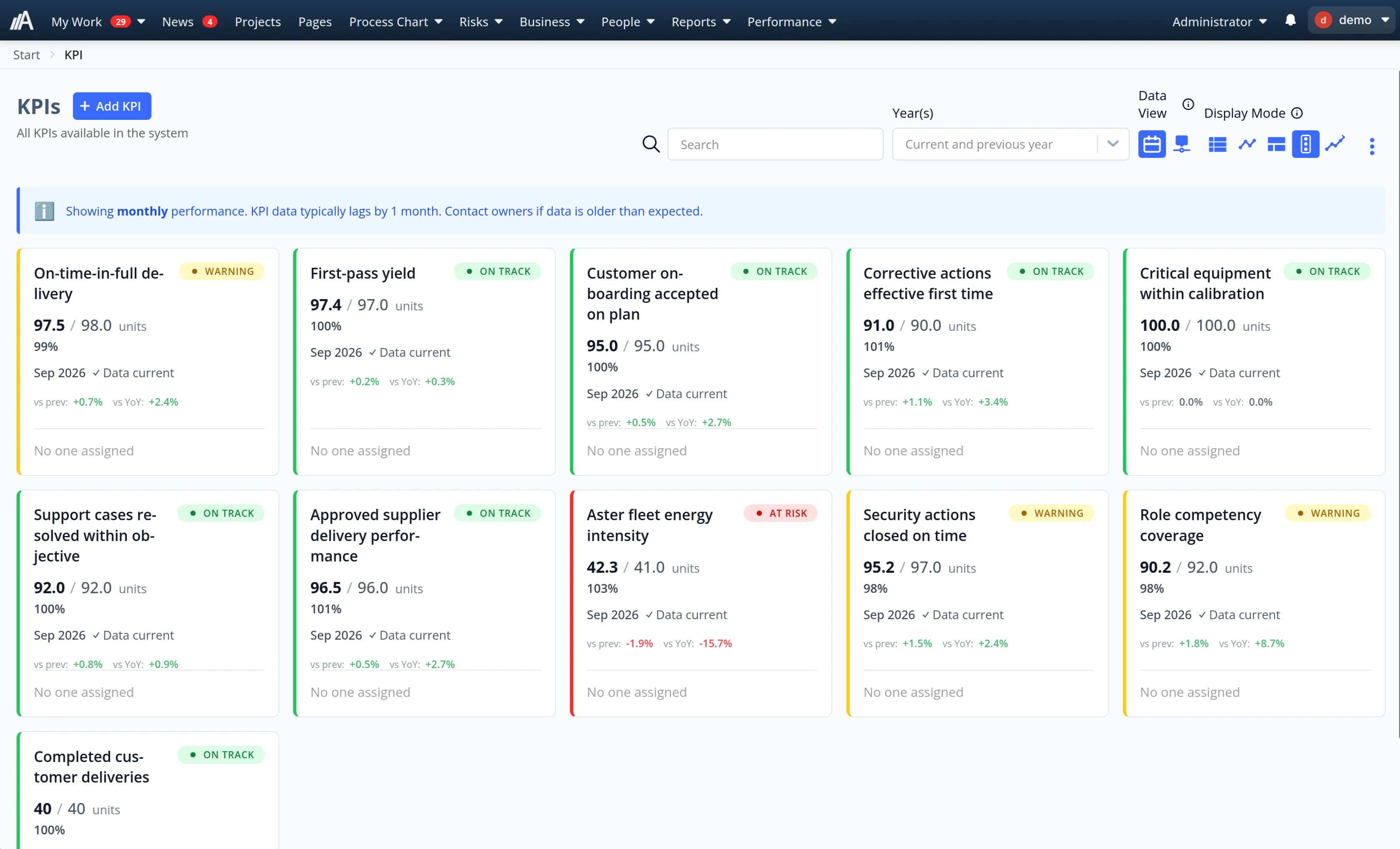Select the traffic light display mode
The height and width of the screenshot is (849, 1400).
coord(1306,144)
